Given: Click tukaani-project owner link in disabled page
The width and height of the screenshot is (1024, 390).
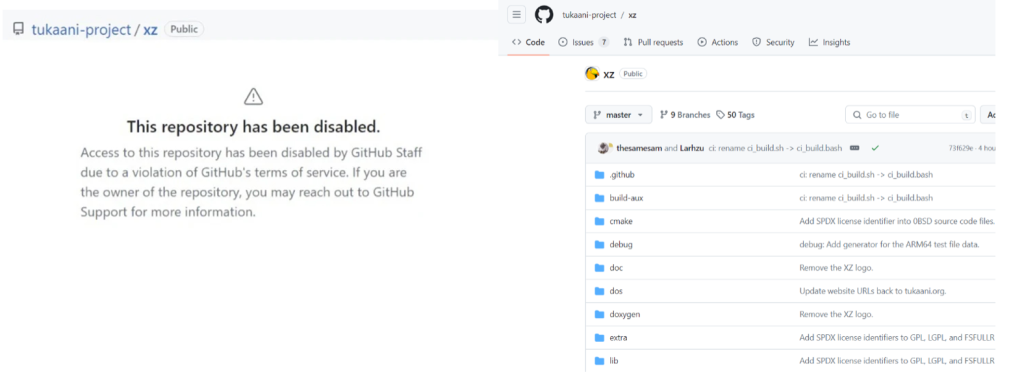Looking at the screenshot, I should click(81, 29).
